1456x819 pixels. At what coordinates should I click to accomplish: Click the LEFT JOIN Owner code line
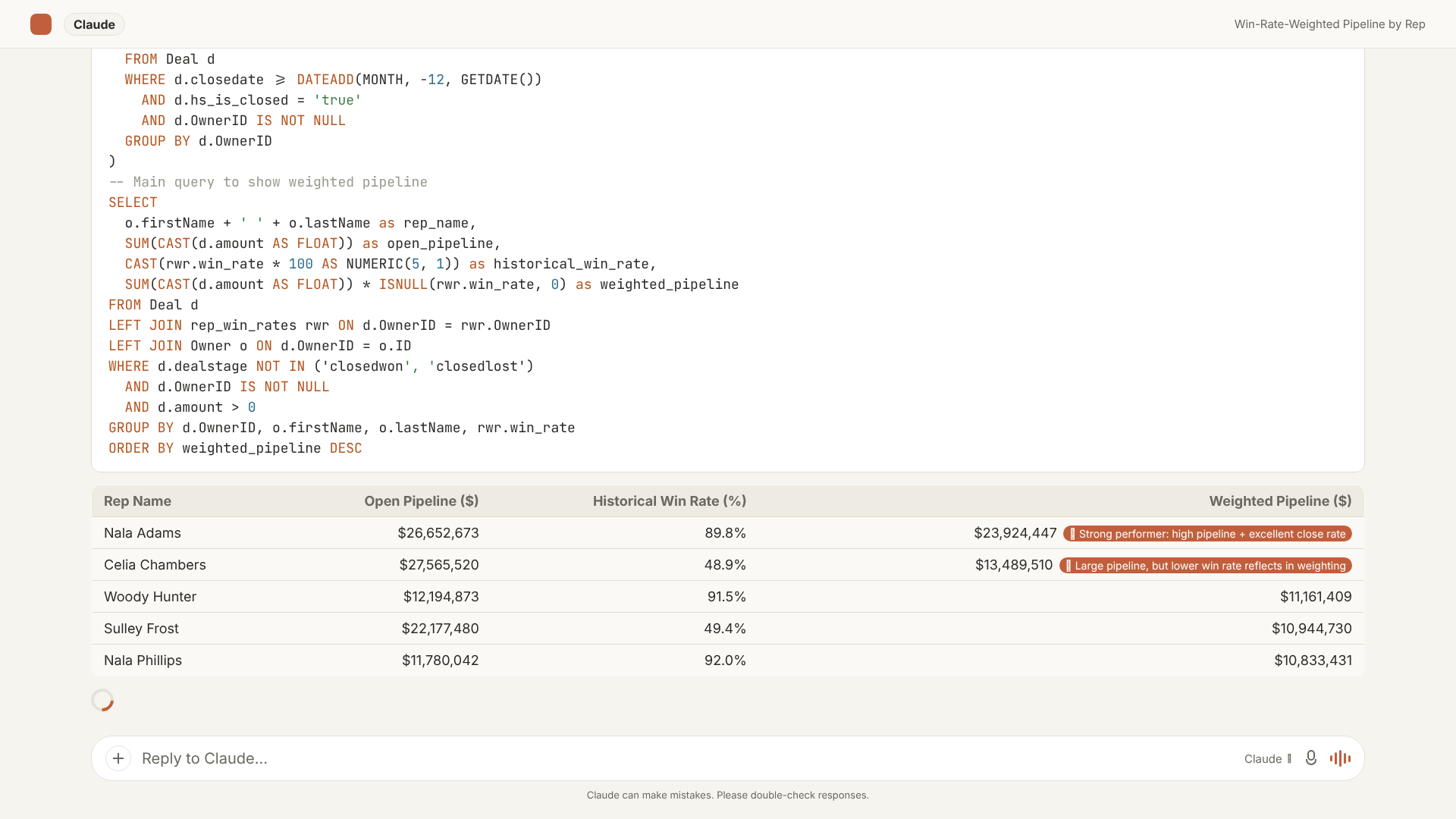click(x=260, y=346)
